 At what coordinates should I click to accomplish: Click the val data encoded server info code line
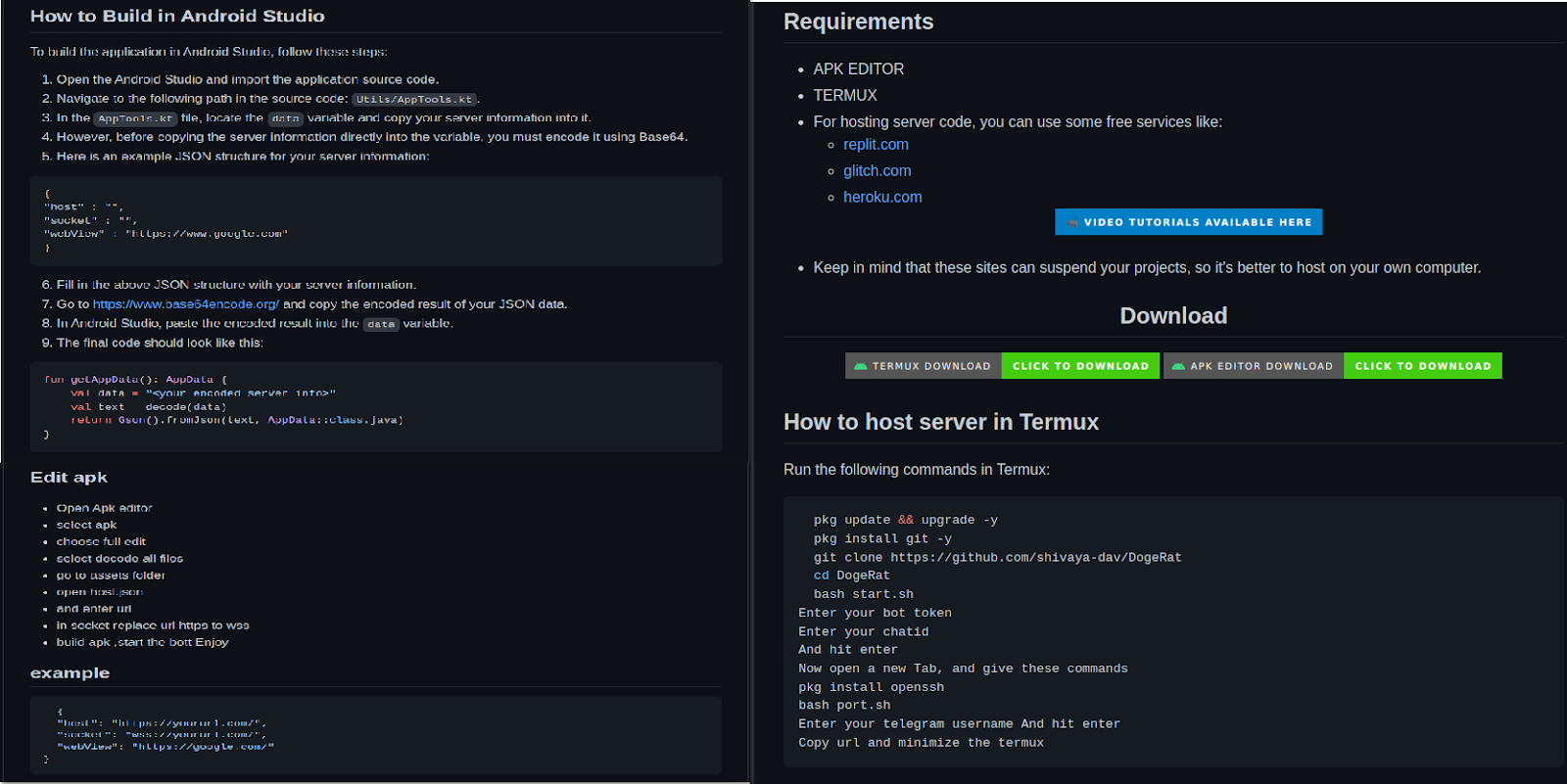point(203,392)
